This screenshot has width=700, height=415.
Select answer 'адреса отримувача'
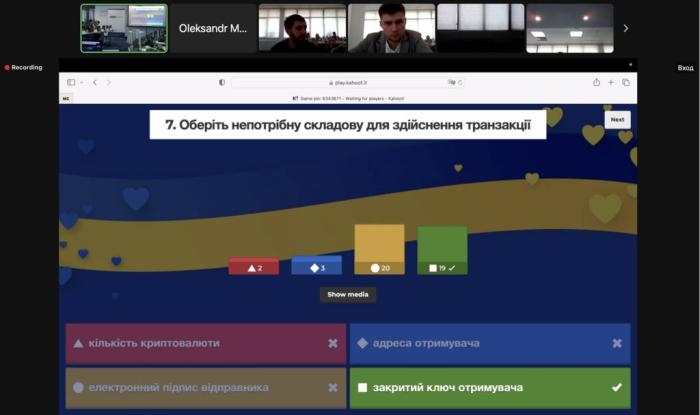[490, 344]
